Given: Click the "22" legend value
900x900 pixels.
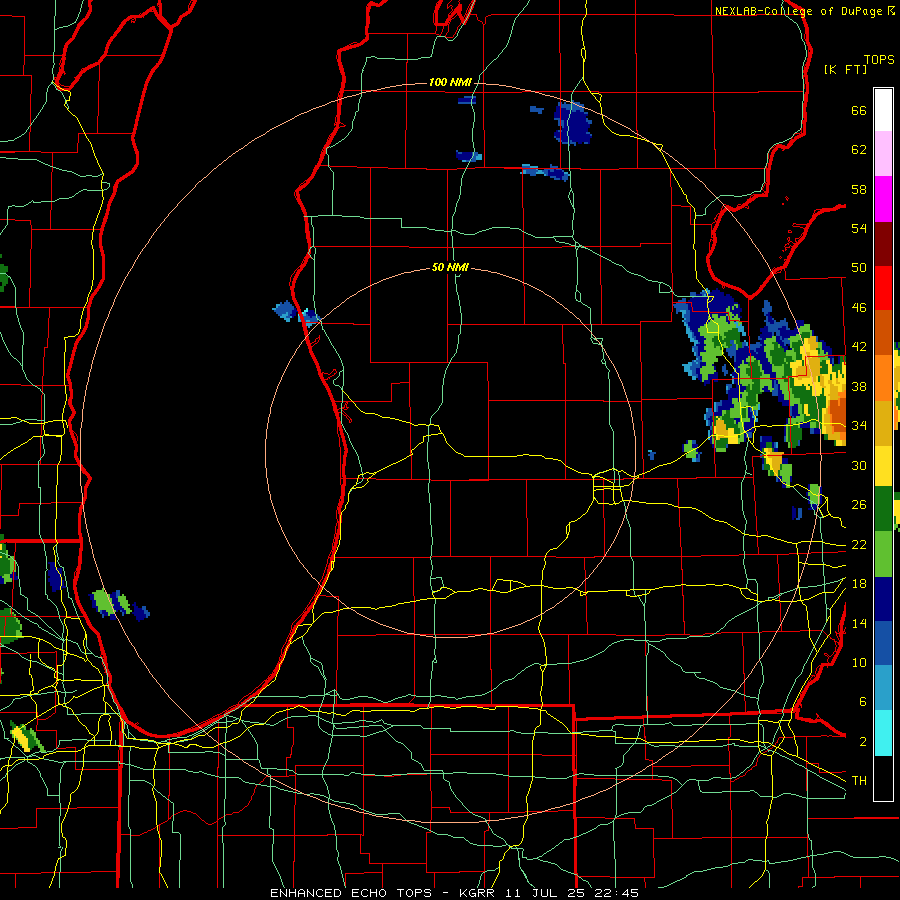Looking at the screenshot, I should coord(859,544).
